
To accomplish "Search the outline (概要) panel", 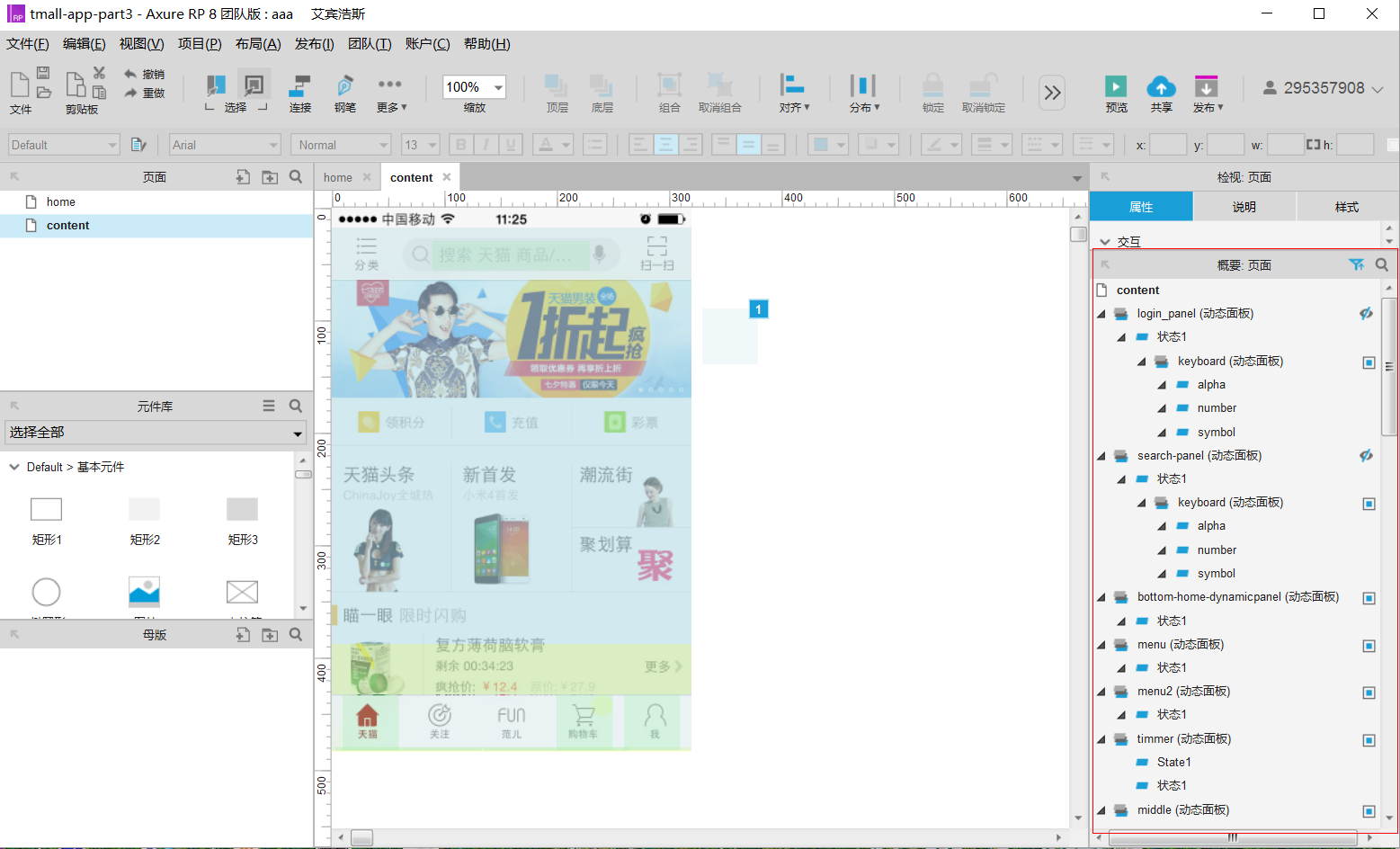I will (x=1382, y=264).
